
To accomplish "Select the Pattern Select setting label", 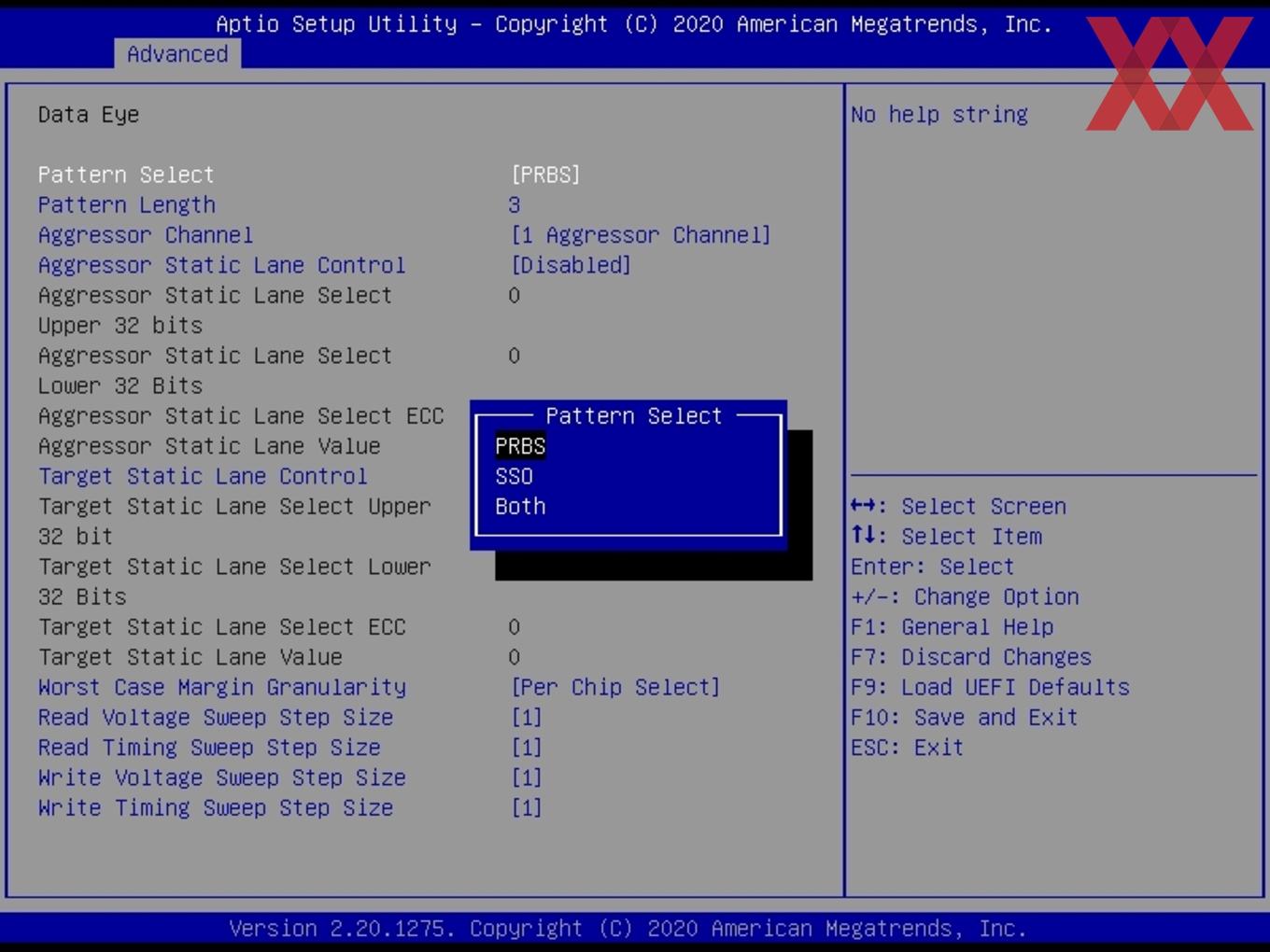I will [x=126, y=175].
